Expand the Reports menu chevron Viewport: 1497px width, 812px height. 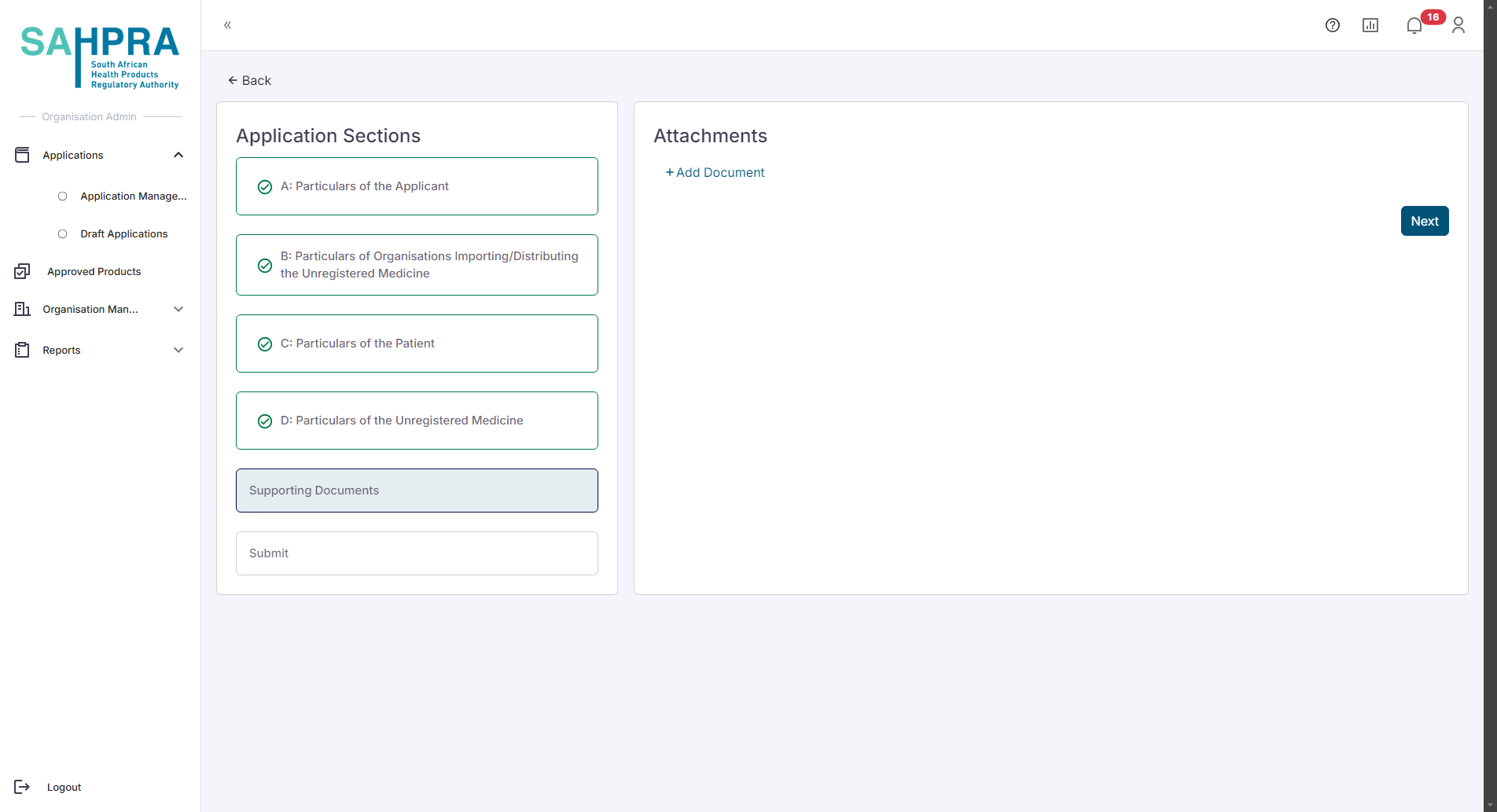pyautogui.click(x=178, y=350)
